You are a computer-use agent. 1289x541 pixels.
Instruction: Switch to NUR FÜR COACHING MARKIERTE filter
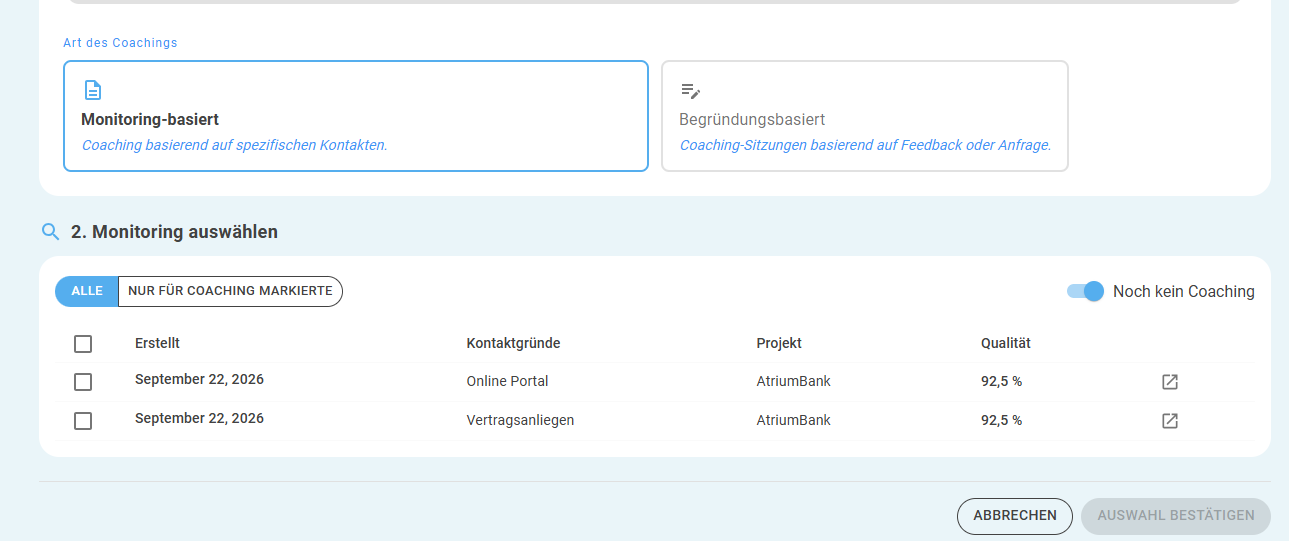(230, 291)
